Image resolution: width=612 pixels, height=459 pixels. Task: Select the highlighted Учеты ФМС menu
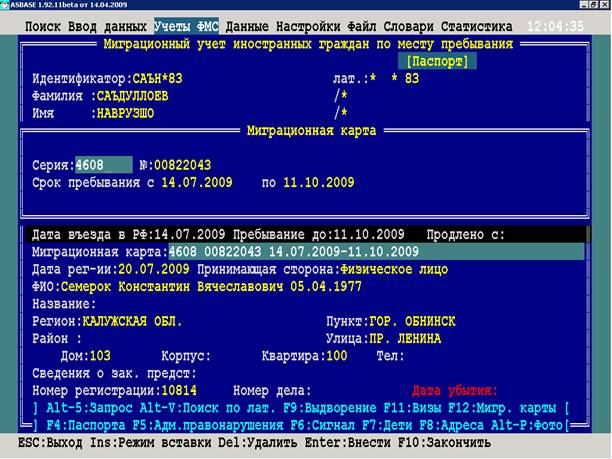click(x=186, y=23)
